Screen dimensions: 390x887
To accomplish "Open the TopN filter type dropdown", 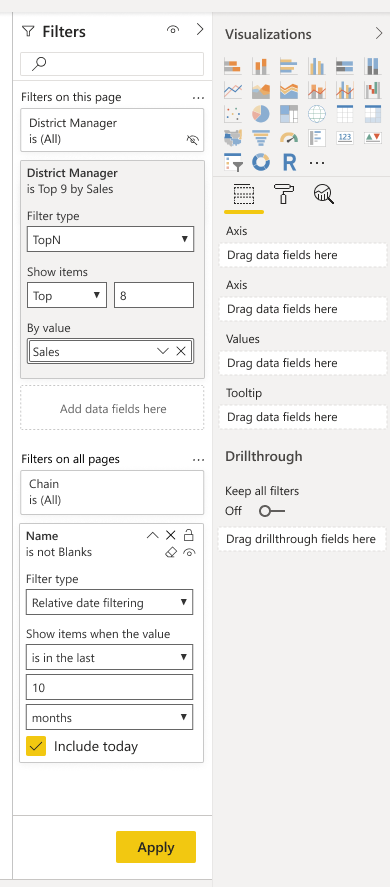I will pyautogui.click(x=110, y=239).
